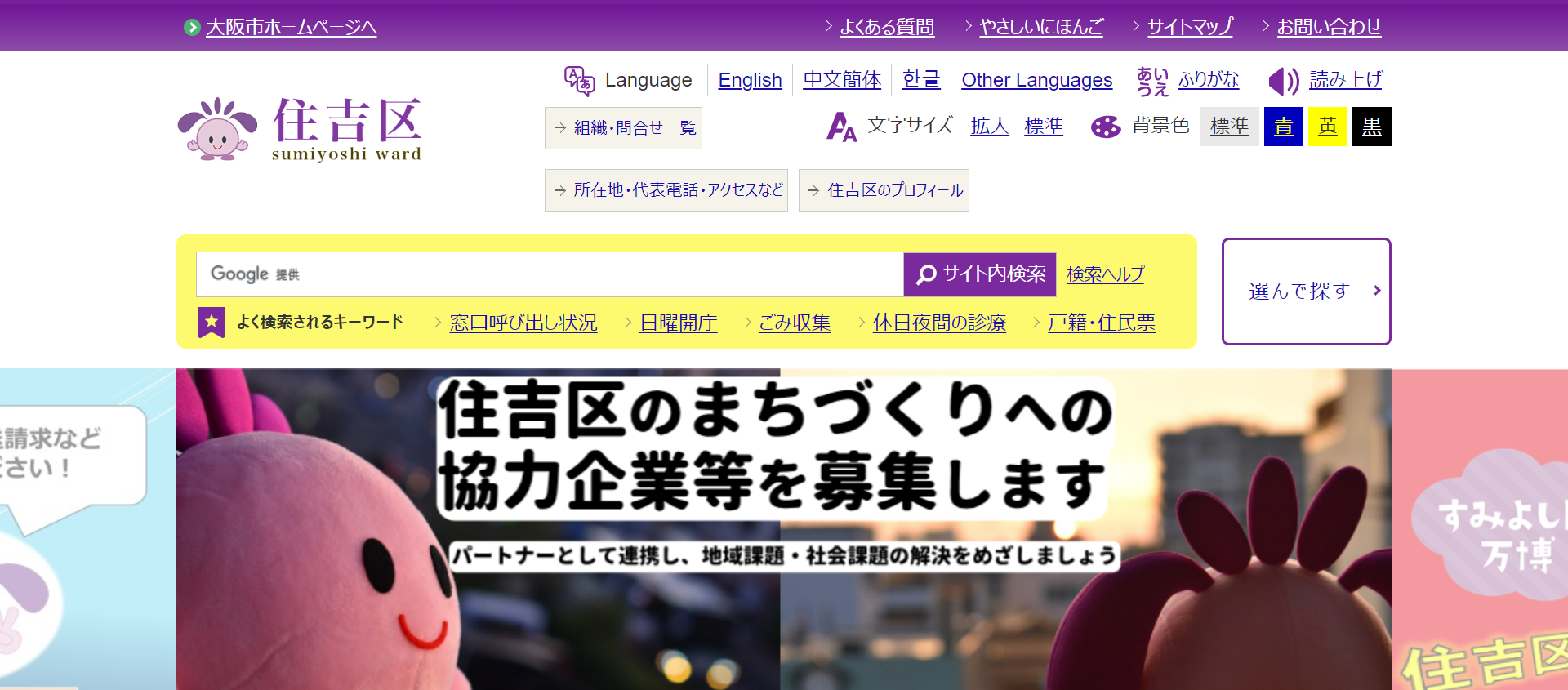The width and height of the screenshot is (1568, 690).
Task: Open the 協力企業等を募集します banner
Action: click(x=784, y=529)
